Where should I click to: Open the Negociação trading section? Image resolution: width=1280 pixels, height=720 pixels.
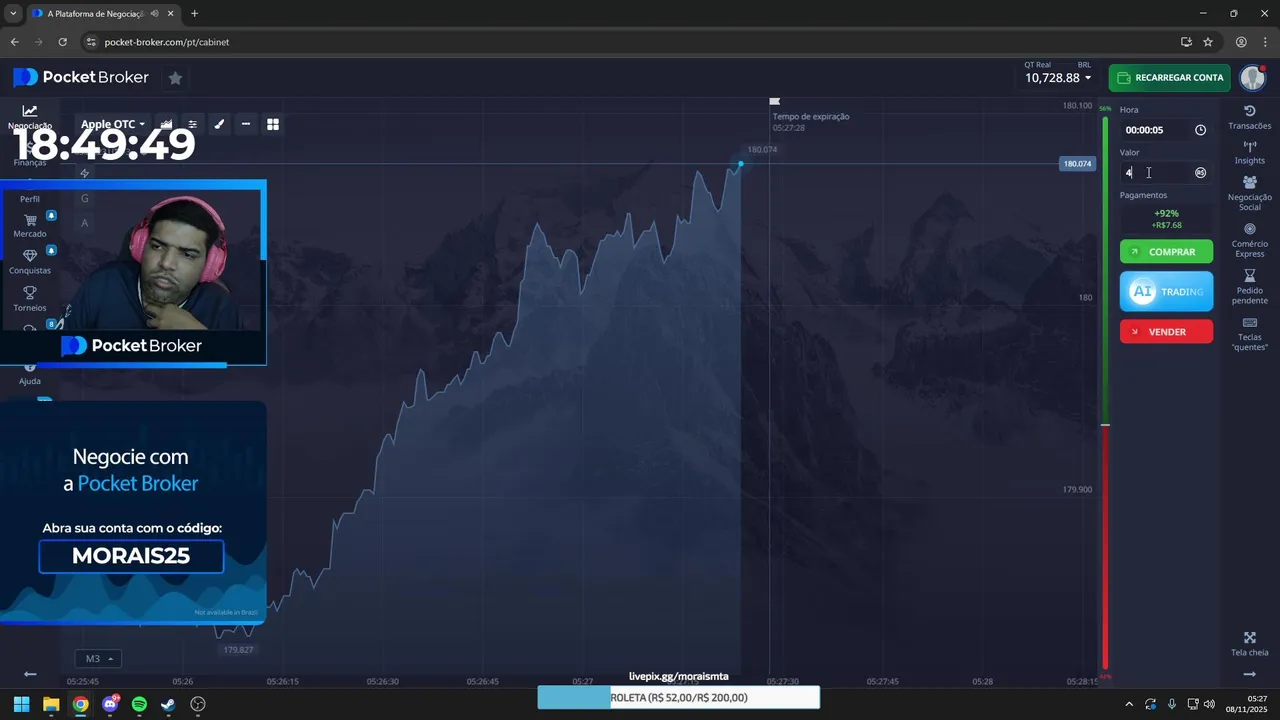[30, 117]
